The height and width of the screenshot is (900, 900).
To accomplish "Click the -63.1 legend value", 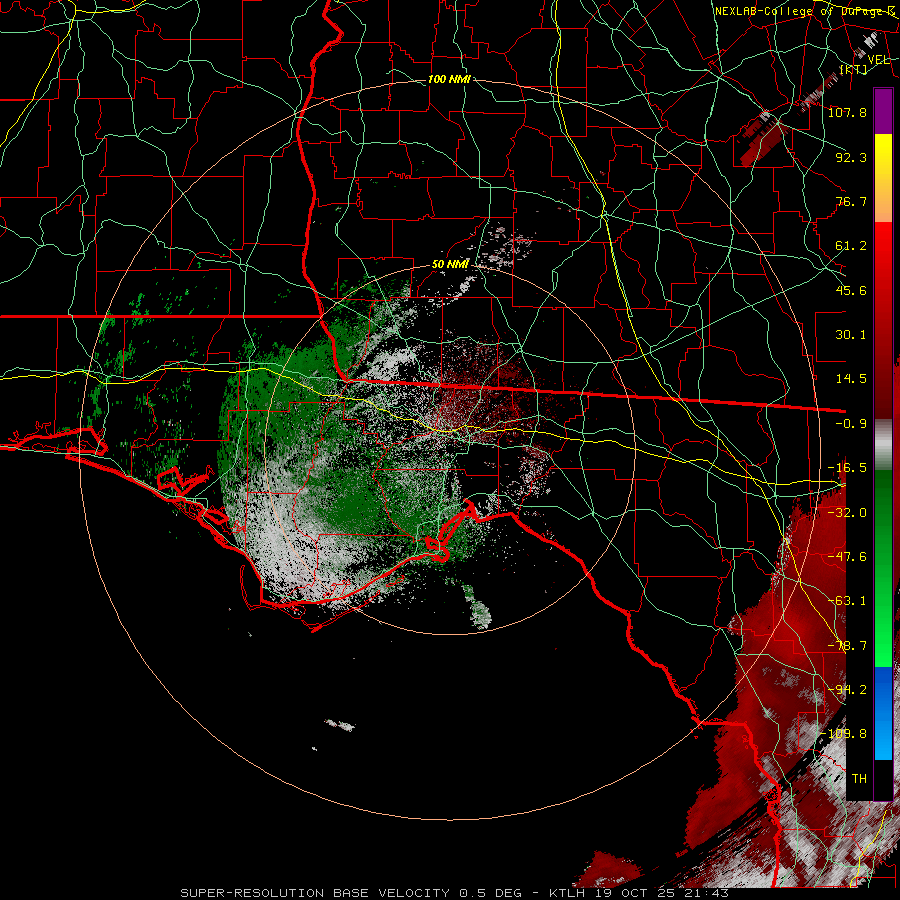I will point(847,601).
